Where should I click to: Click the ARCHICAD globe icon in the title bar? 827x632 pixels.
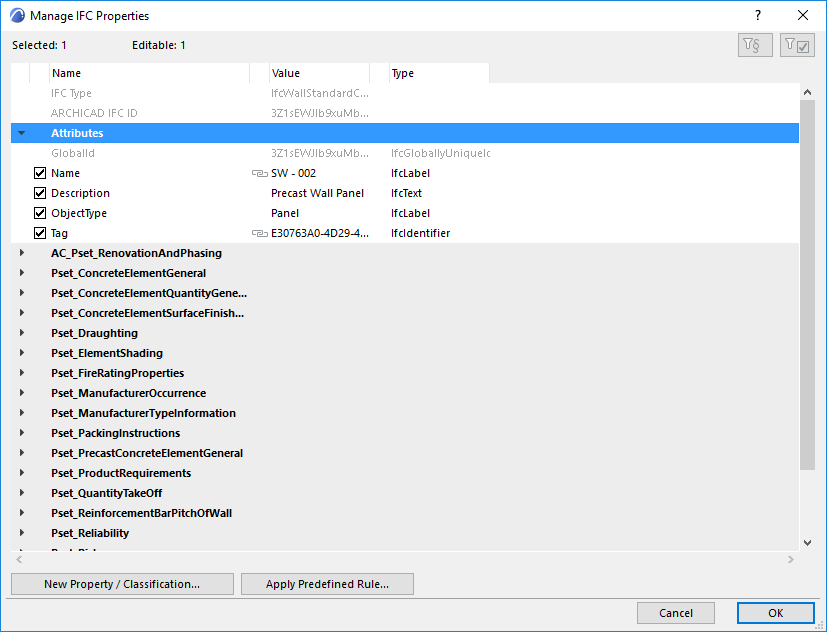(x=17, y=15)
